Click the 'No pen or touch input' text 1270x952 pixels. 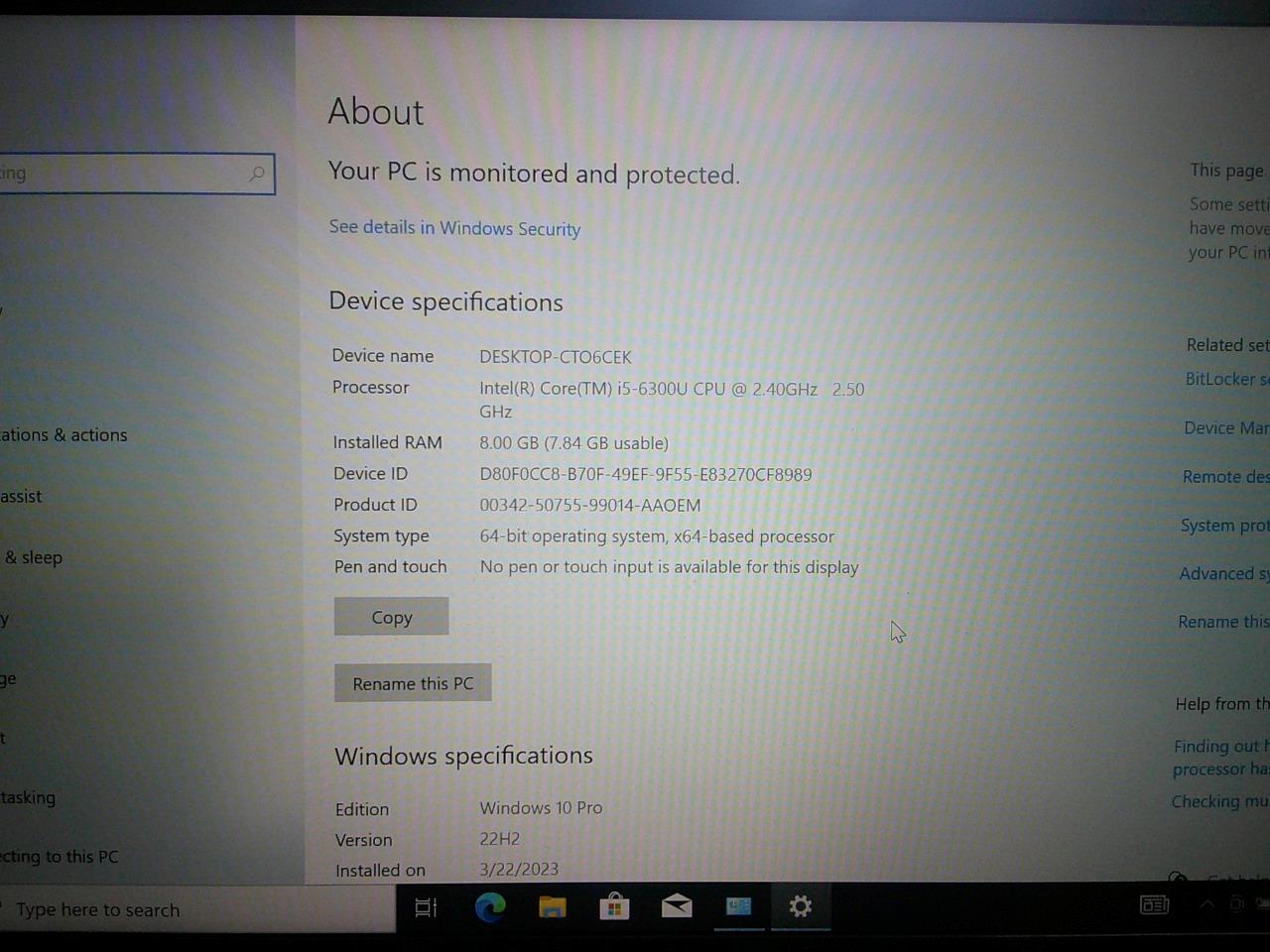[669, 567]
